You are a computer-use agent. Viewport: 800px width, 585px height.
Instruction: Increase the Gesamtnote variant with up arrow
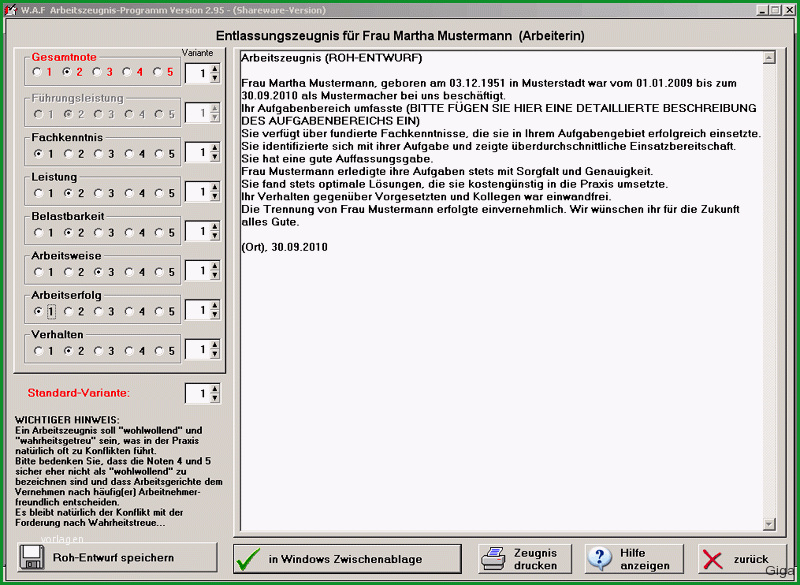[x=215, y=69]
